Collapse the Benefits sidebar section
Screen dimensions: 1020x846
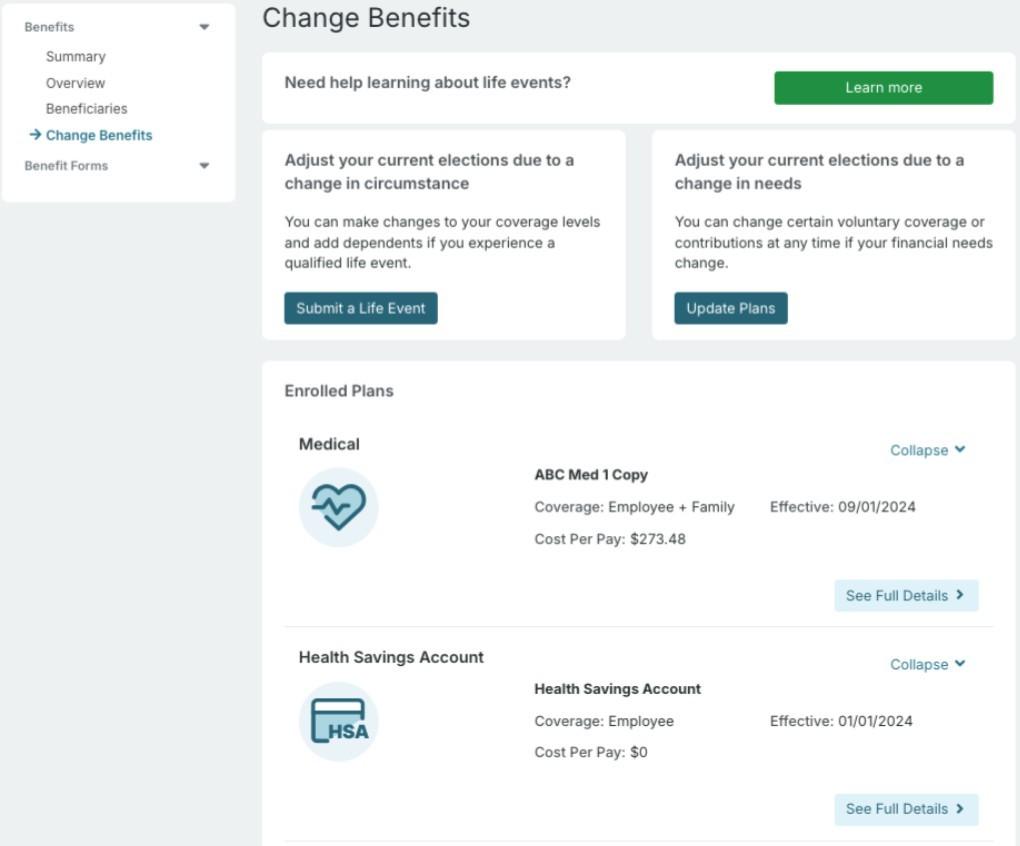click(x=204, y=27)
